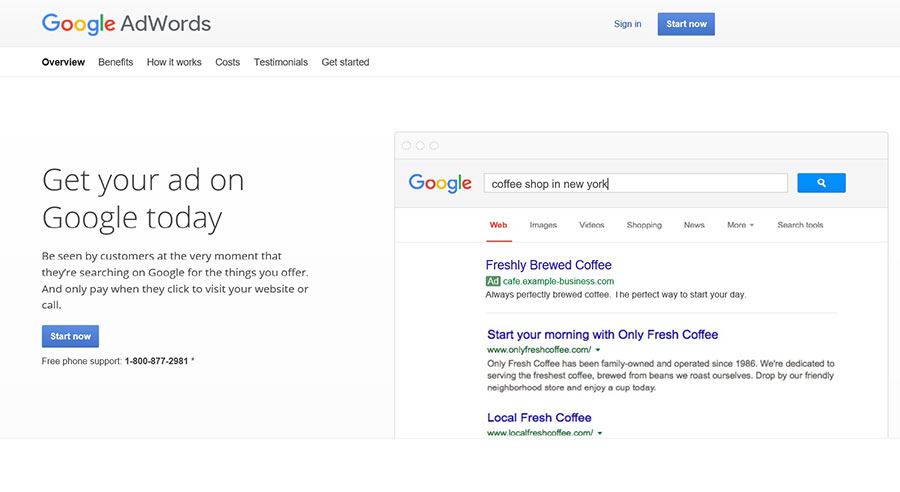
Task: Open the Shopping search tab
Action: tap(644, 225)
